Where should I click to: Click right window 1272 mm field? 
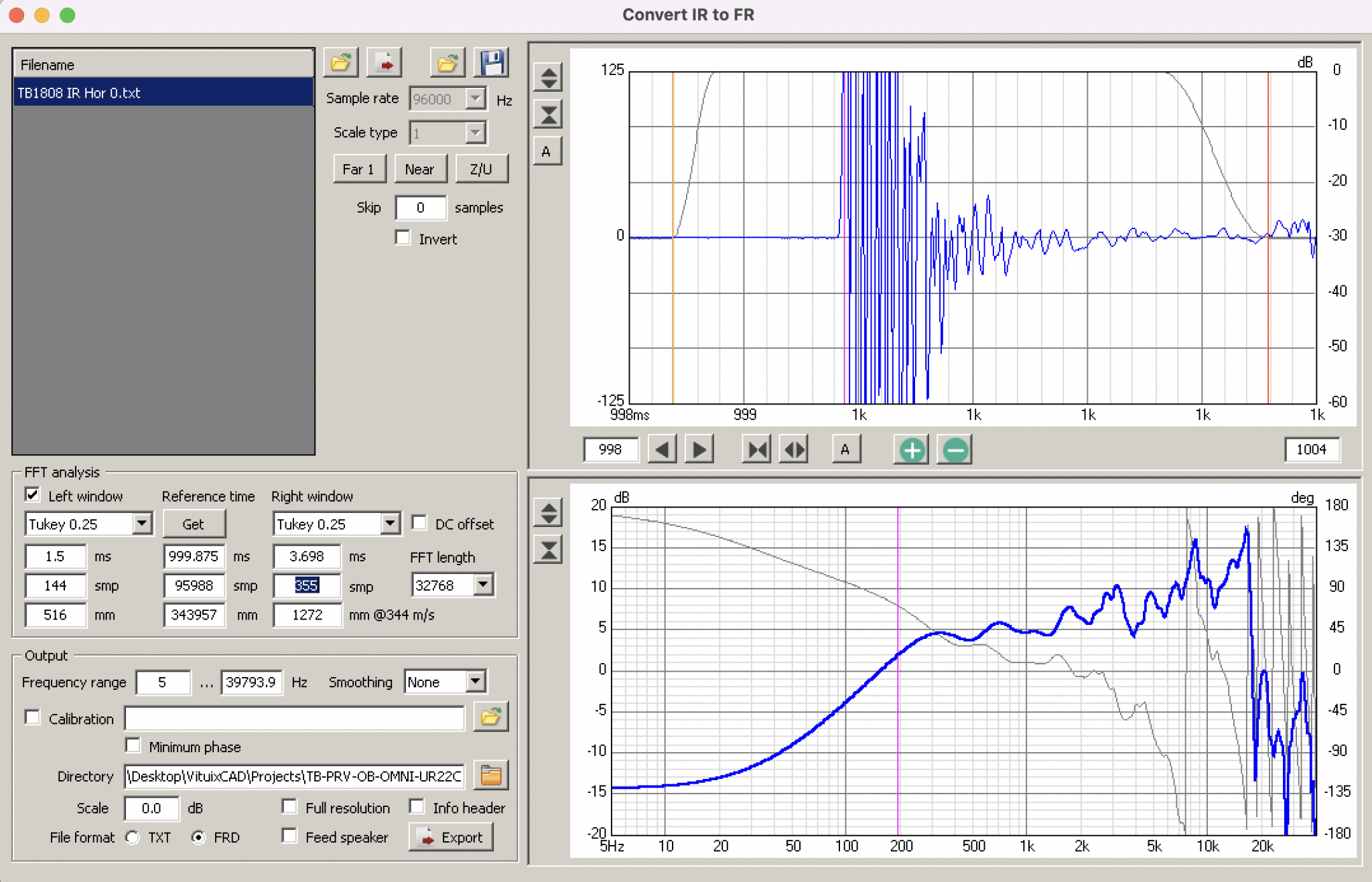[307, 615]
